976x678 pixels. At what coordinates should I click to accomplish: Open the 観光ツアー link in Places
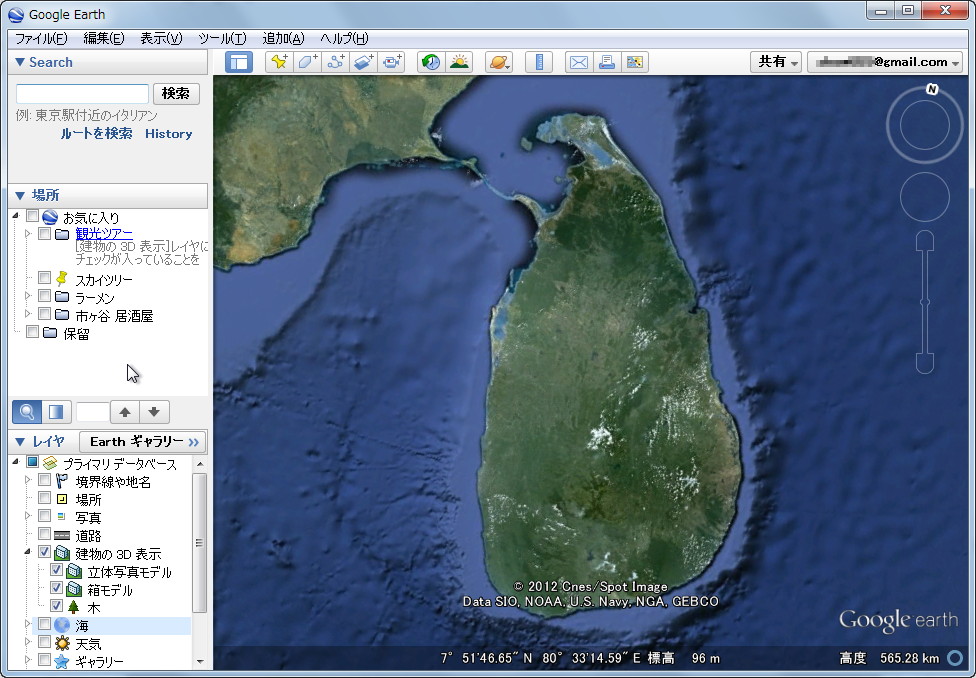coord(103,233)
